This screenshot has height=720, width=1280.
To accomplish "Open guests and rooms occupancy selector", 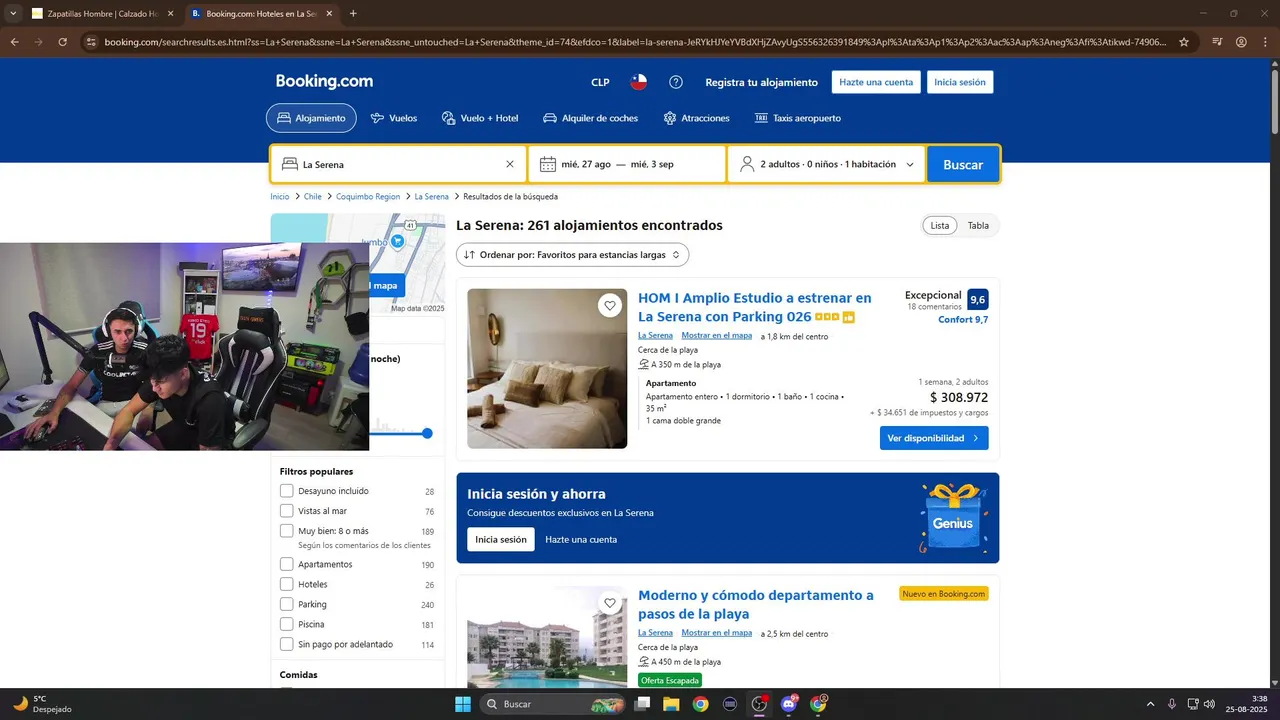I will (826, 164).
